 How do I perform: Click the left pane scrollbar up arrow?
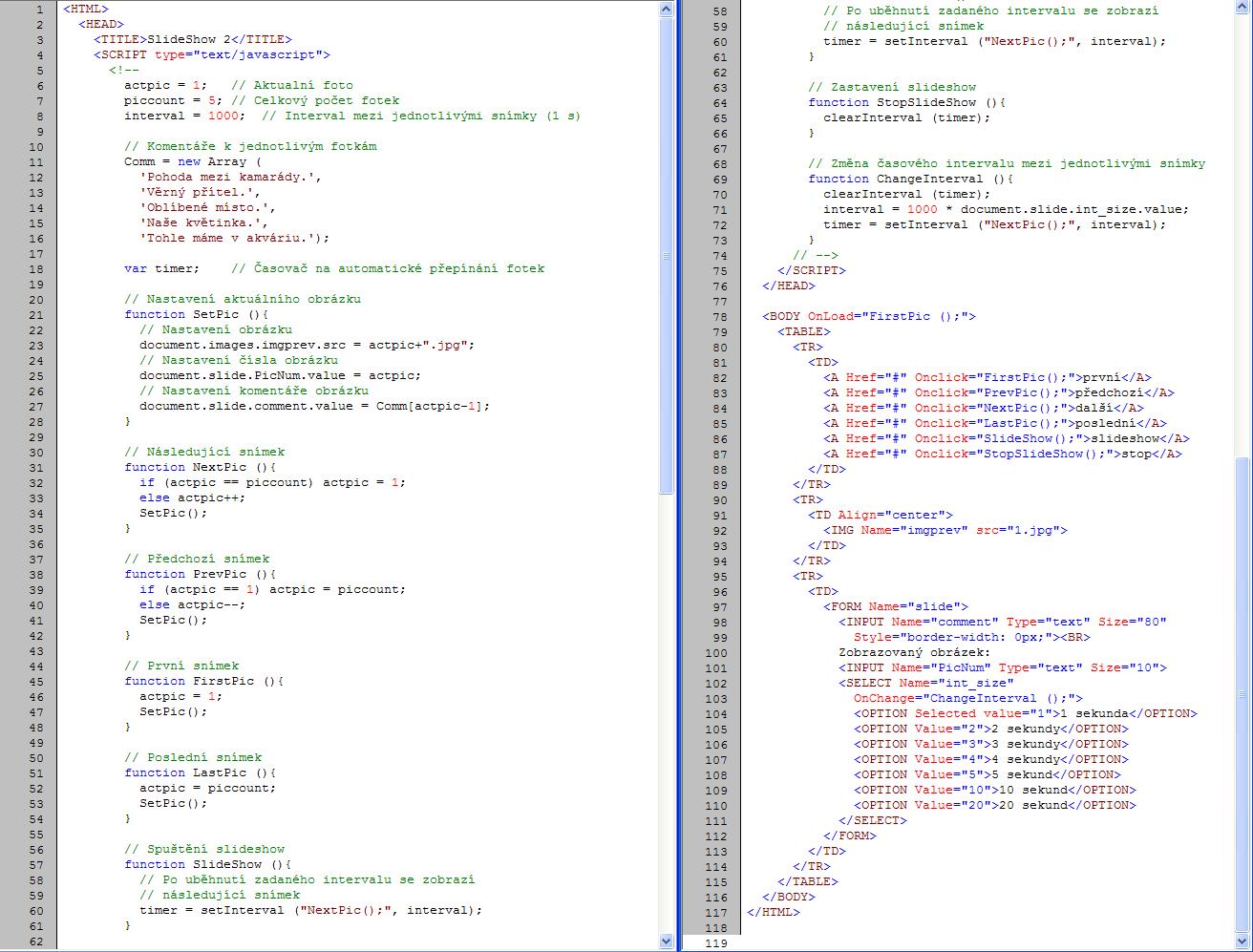pyautogui.click(x=667, y=9)
